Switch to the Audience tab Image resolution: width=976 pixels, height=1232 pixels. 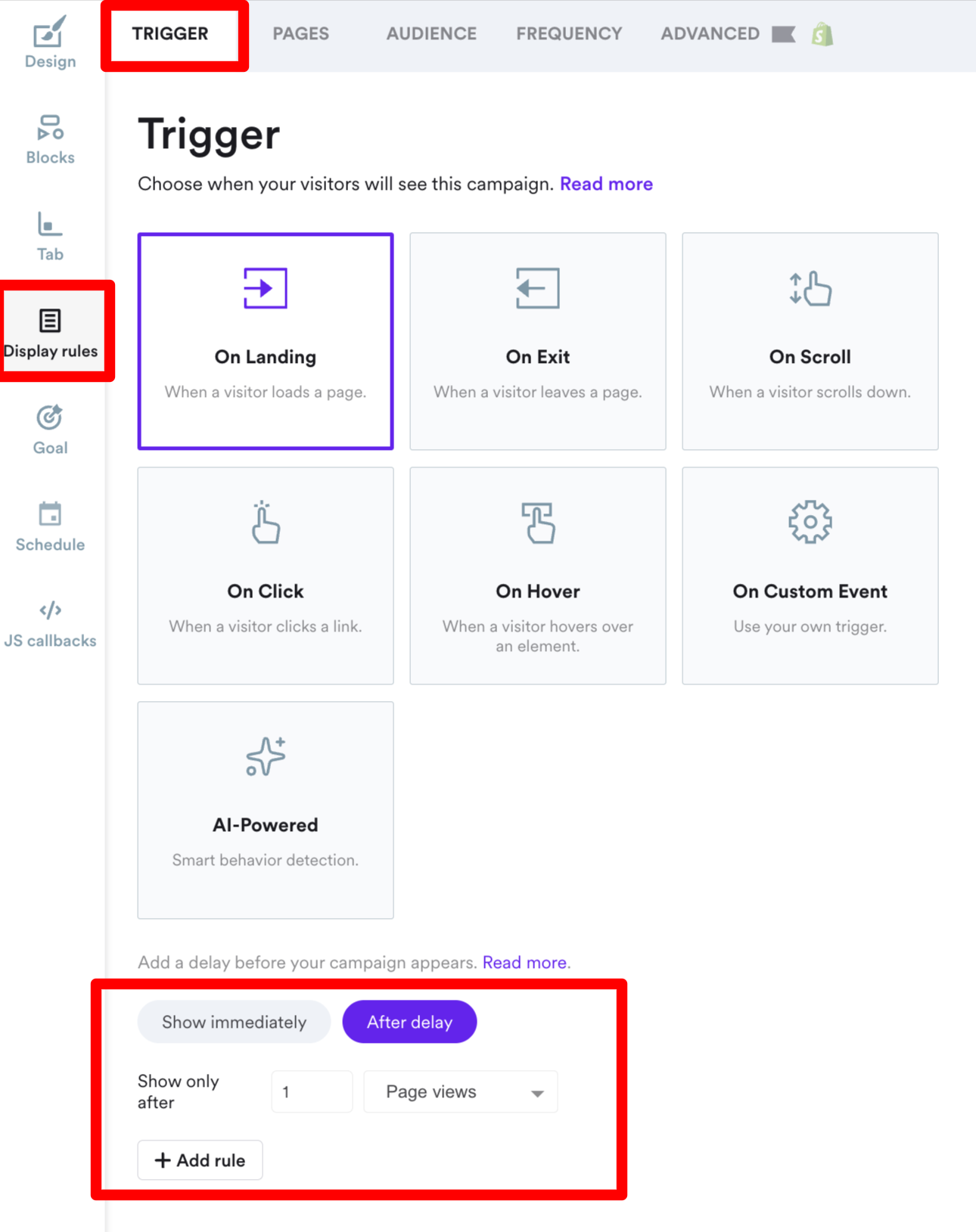pyautogui.click(x=431, y=34)
